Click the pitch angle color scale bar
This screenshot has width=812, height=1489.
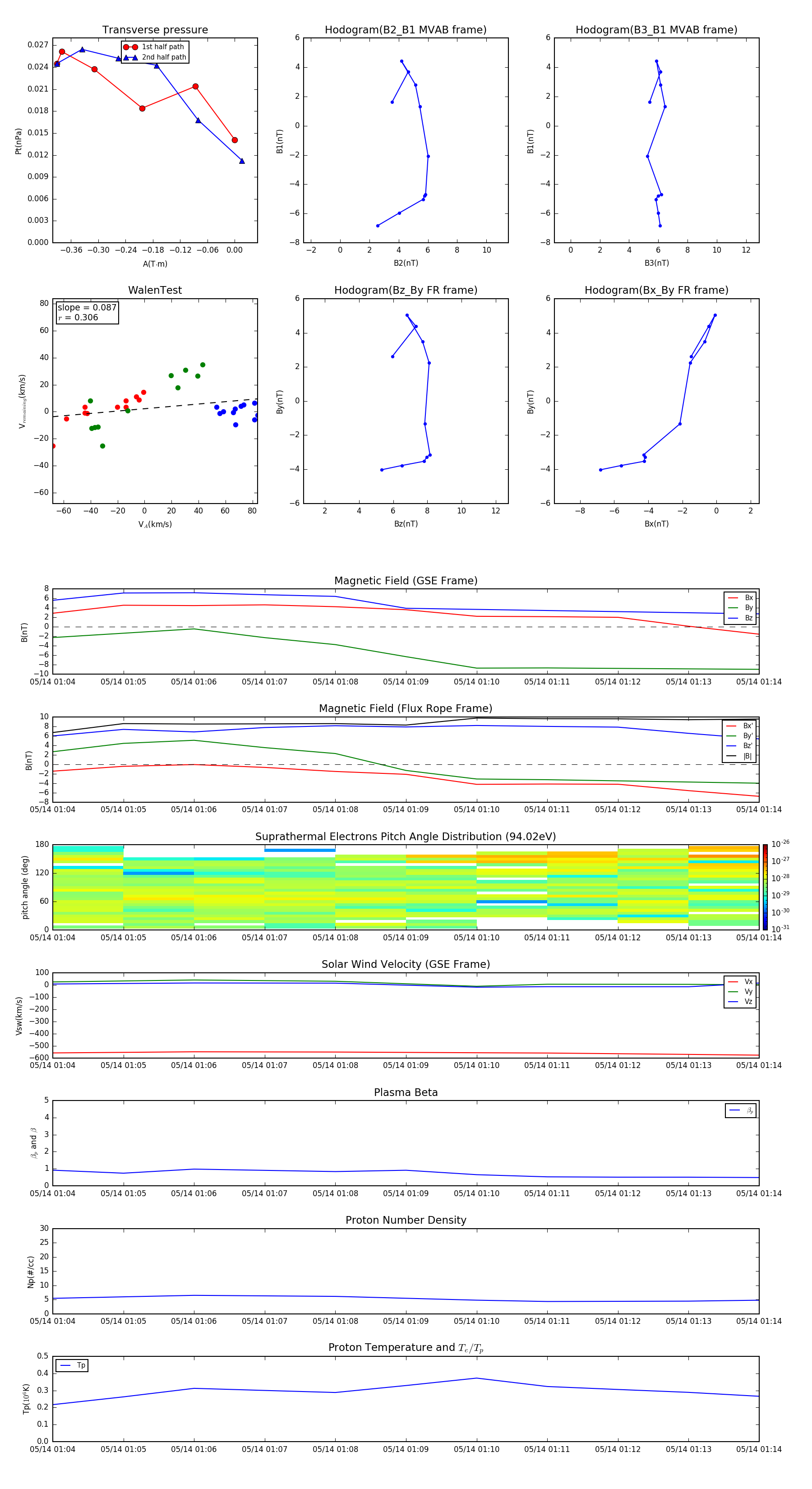(765, 887)
